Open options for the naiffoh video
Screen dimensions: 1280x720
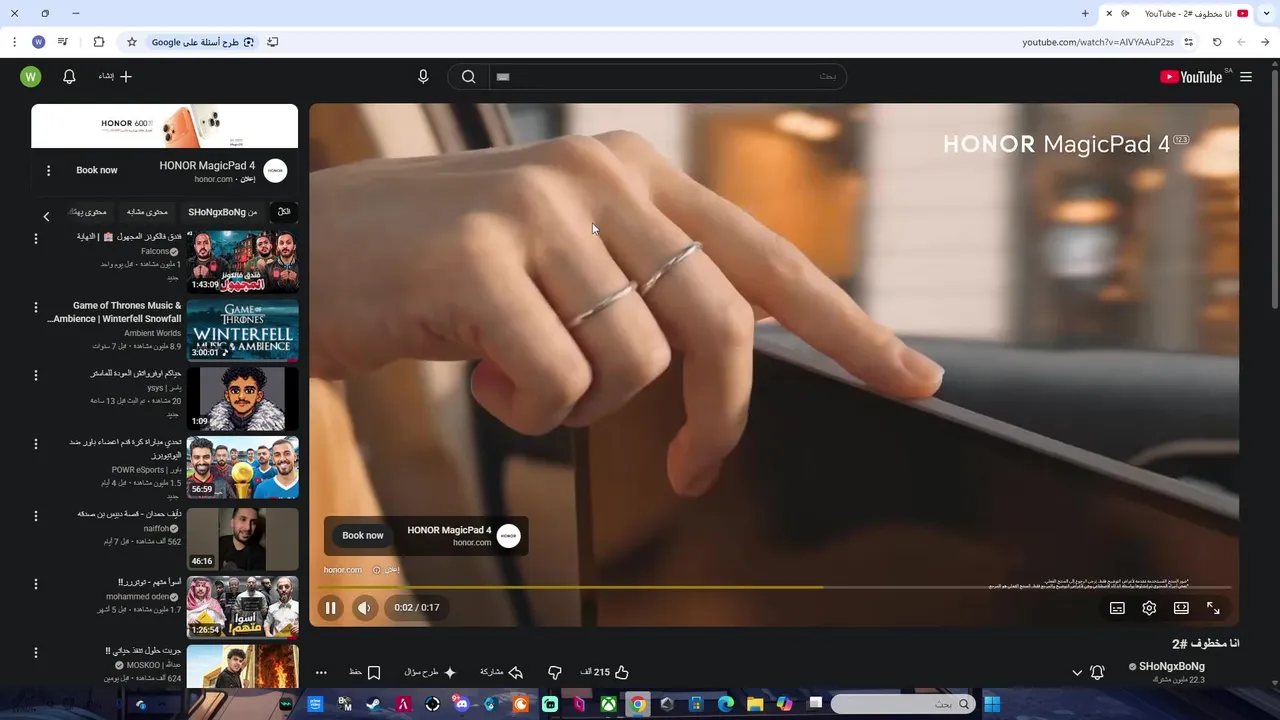coord(36,516)
